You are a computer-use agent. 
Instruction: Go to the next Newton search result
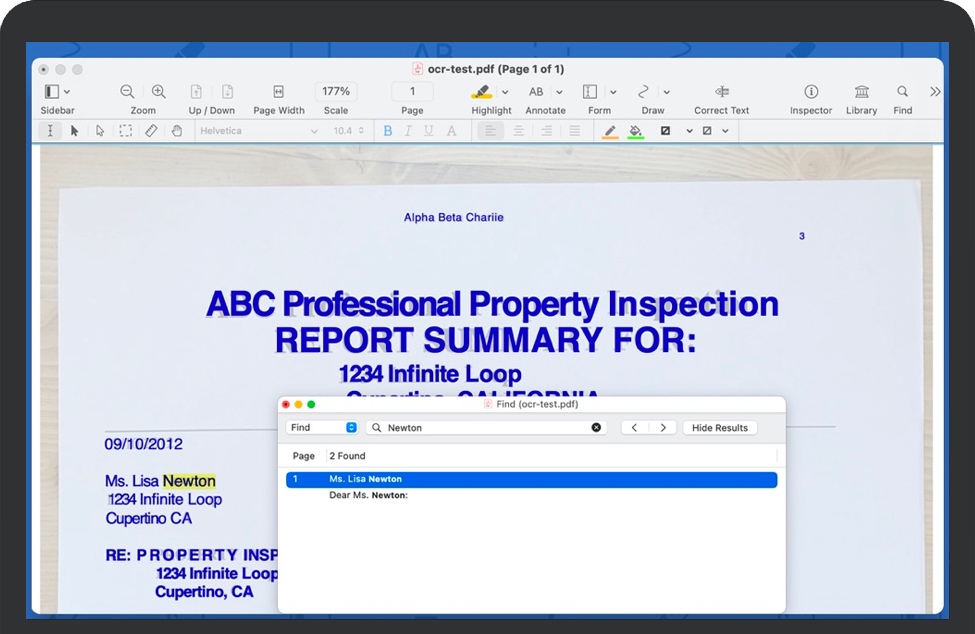663,427
